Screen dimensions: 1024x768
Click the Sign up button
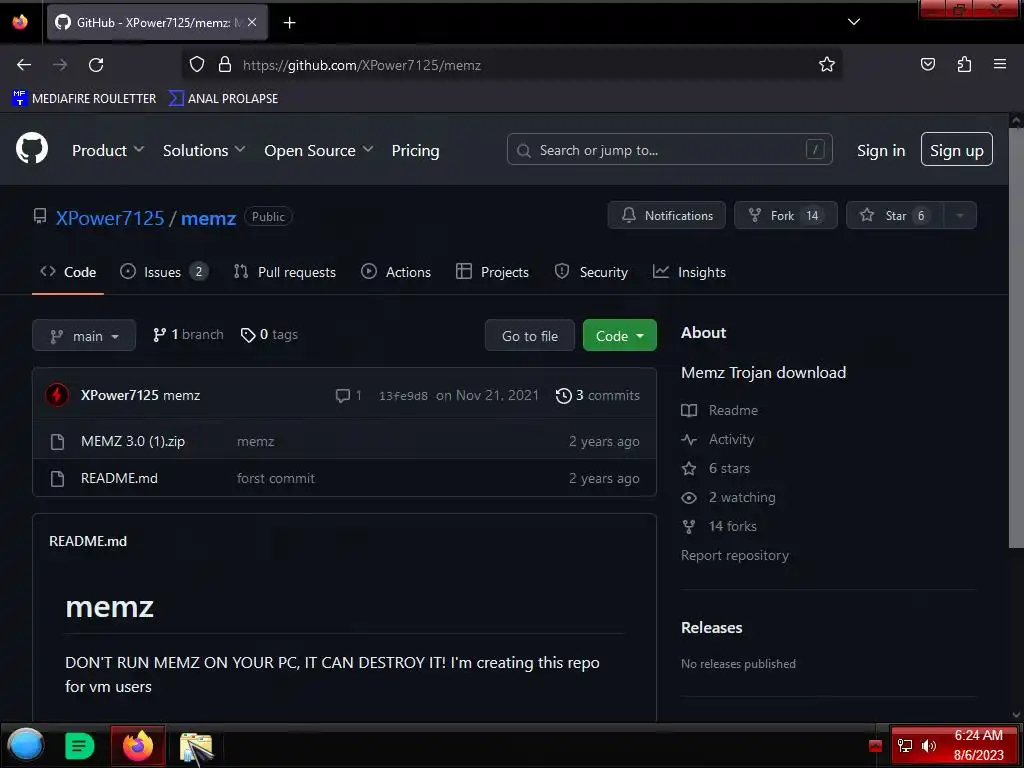tap(957, 150)
